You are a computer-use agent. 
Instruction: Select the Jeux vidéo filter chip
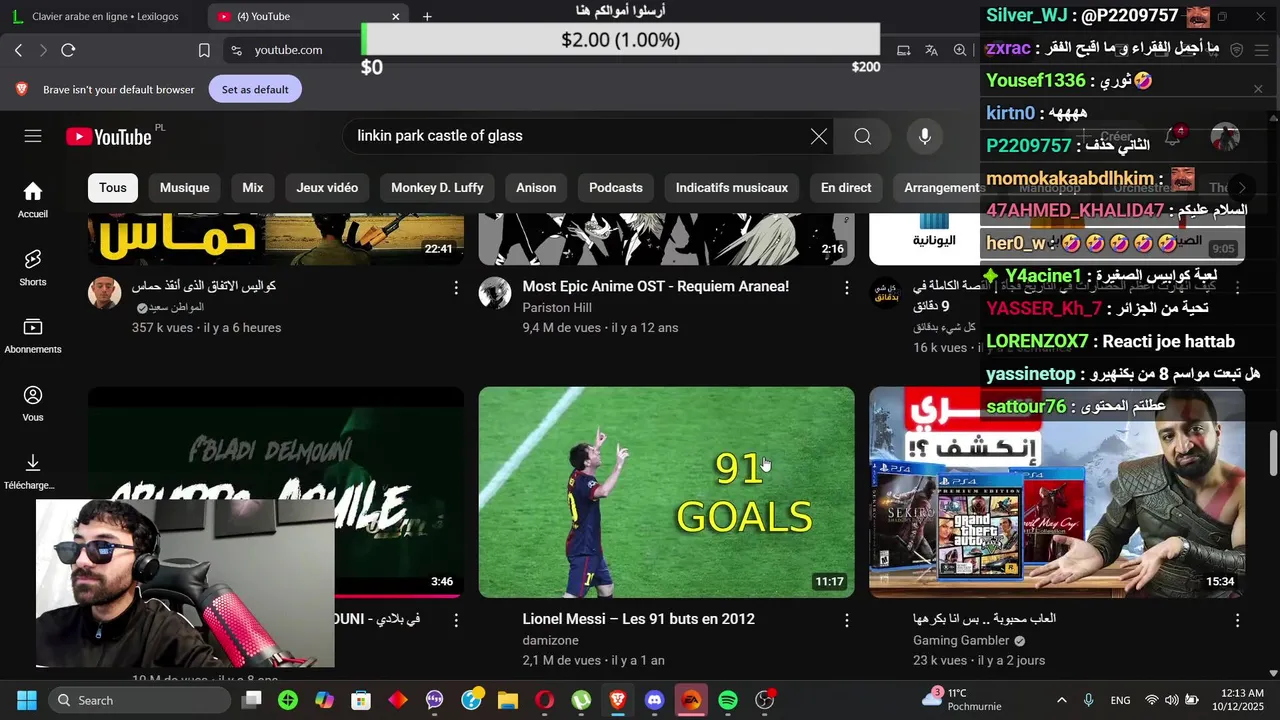327,188
